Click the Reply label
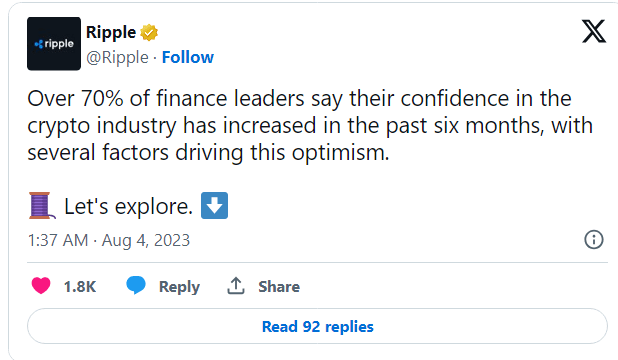The width and height of the screenshot is (618, 360). coord(179,287)
